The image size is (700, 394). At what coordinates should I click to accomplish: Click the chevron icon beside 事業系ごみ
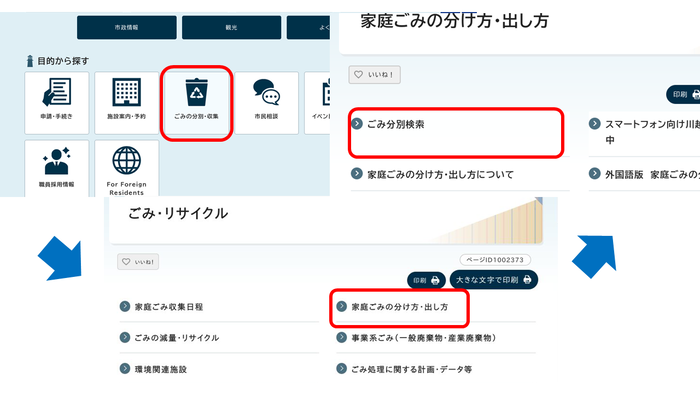[342, 337]
